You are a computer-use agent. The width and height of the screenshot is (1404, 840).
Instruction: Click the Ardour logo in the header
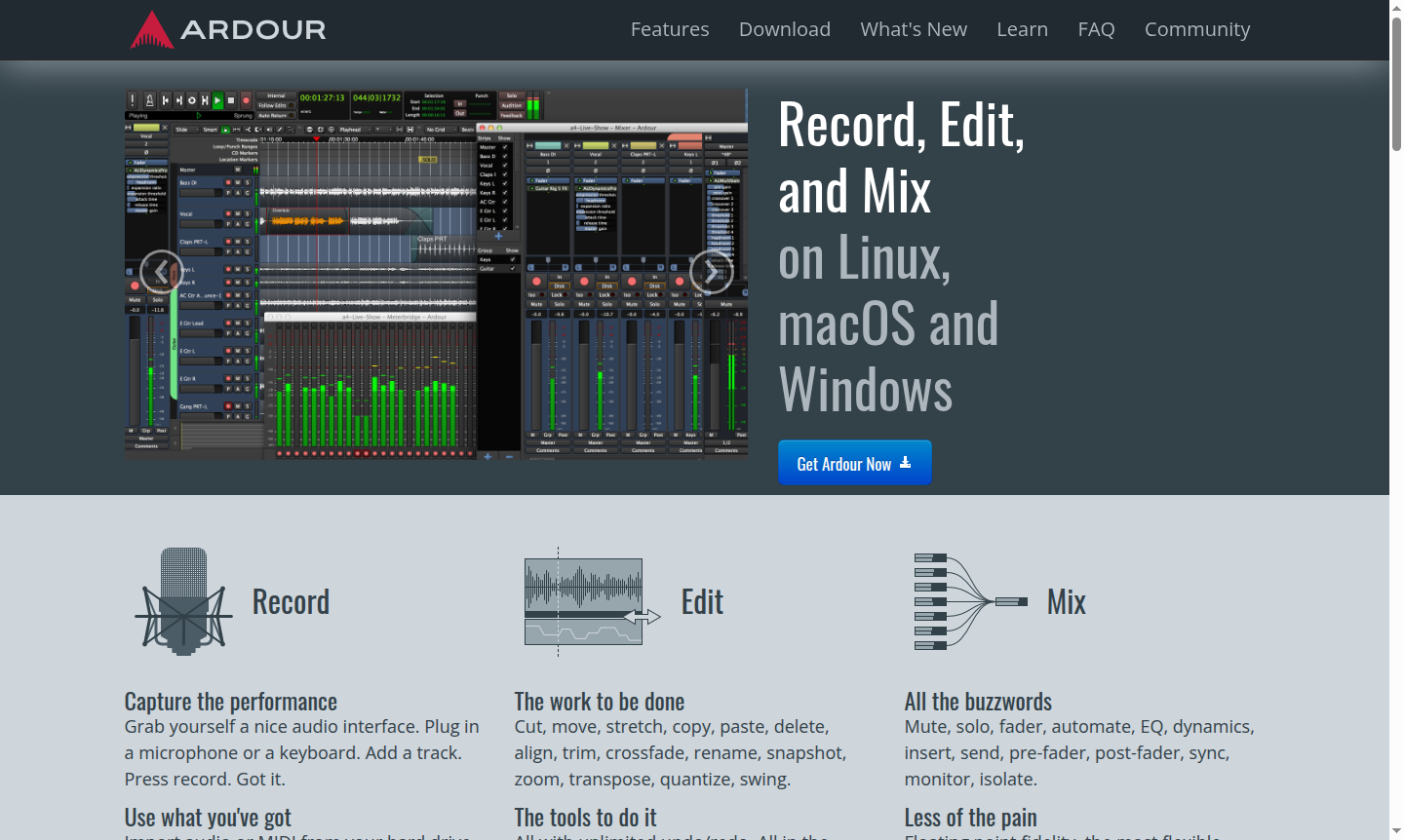tap(227, 29)
